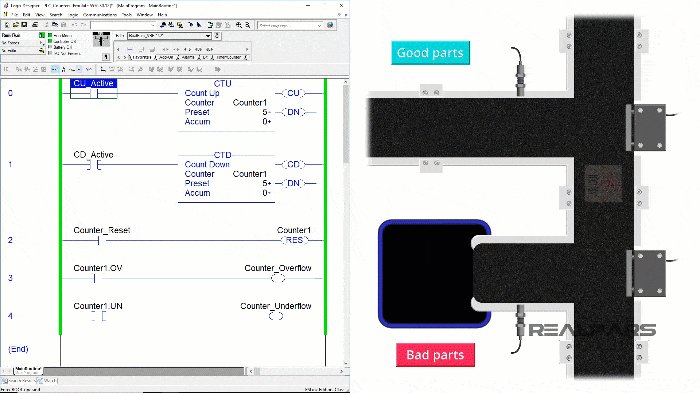Save the project with the floppy icon

click(24, 25)
